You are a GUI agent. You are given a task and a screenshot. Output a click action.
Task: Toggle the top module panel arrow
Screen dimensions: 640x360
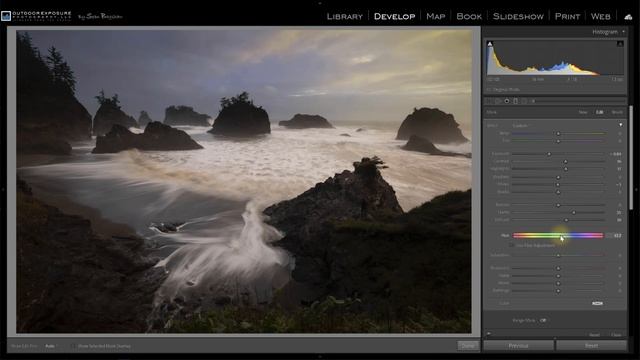320,2
